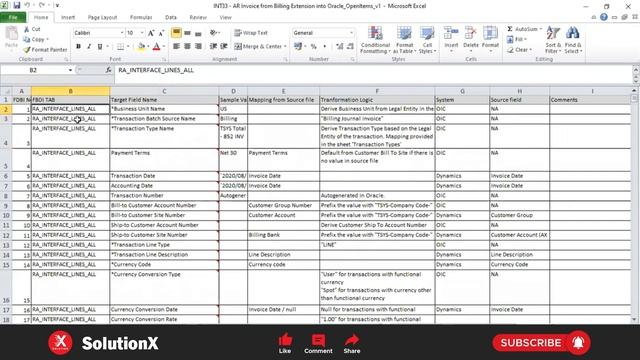
Task: Click Increase Decimal icon
Action: (x=340, y=47)
